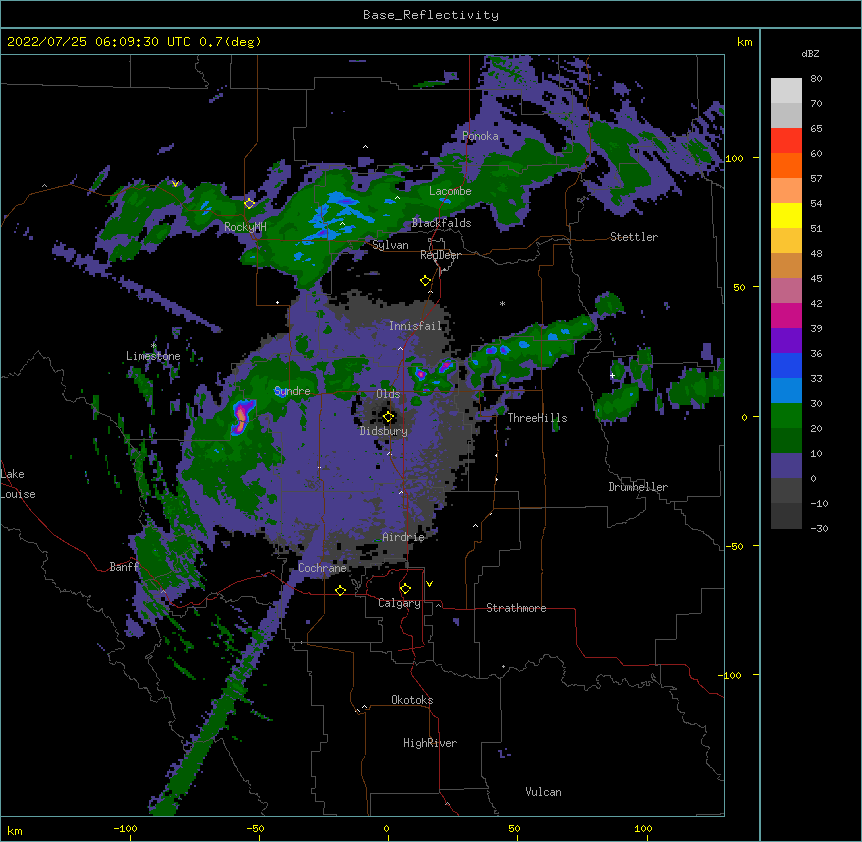Click the white plus marker north of Drumheller

click(612, 375)
